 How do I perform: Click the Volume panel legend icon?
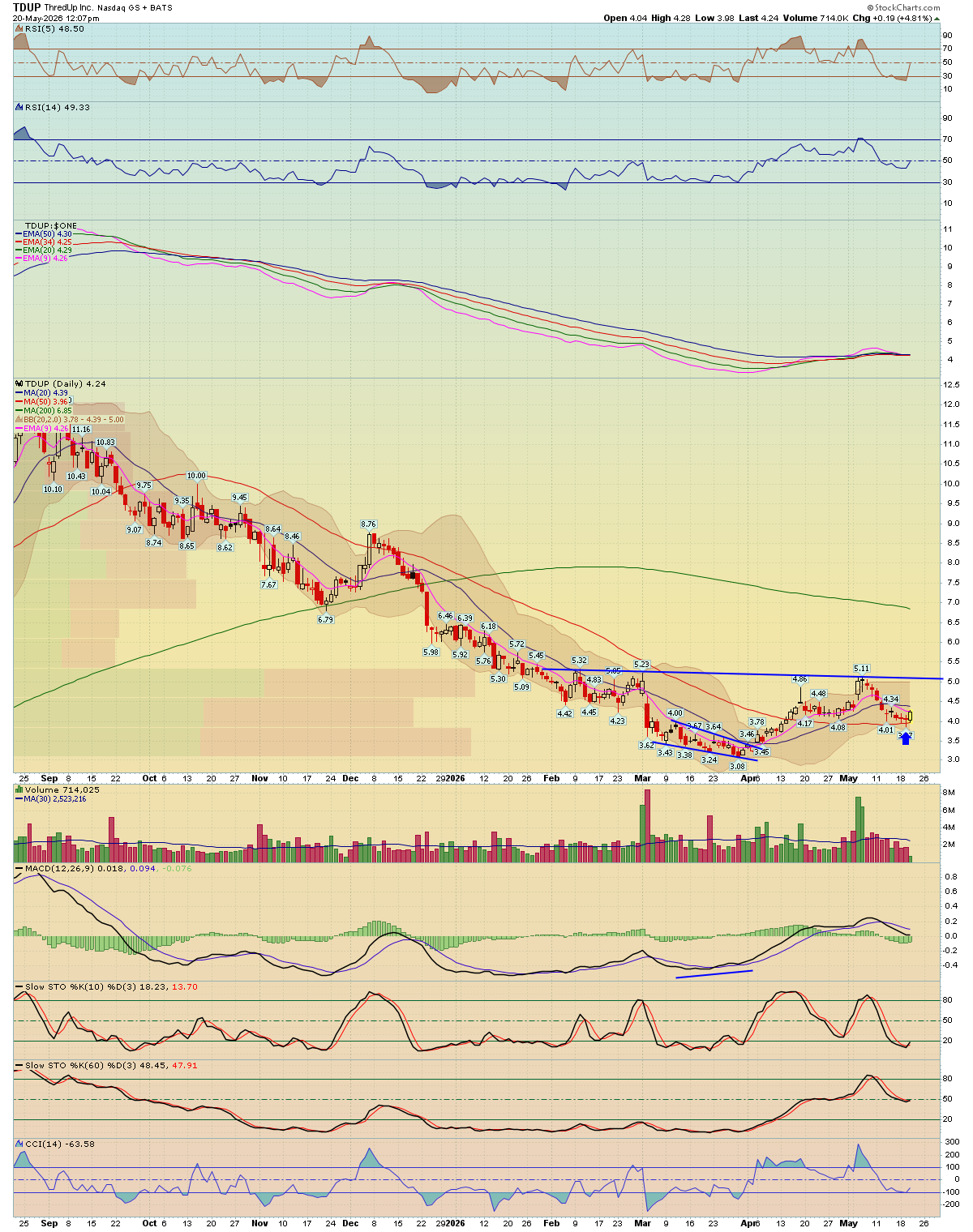pyautogui.click(x=19, y=789)
